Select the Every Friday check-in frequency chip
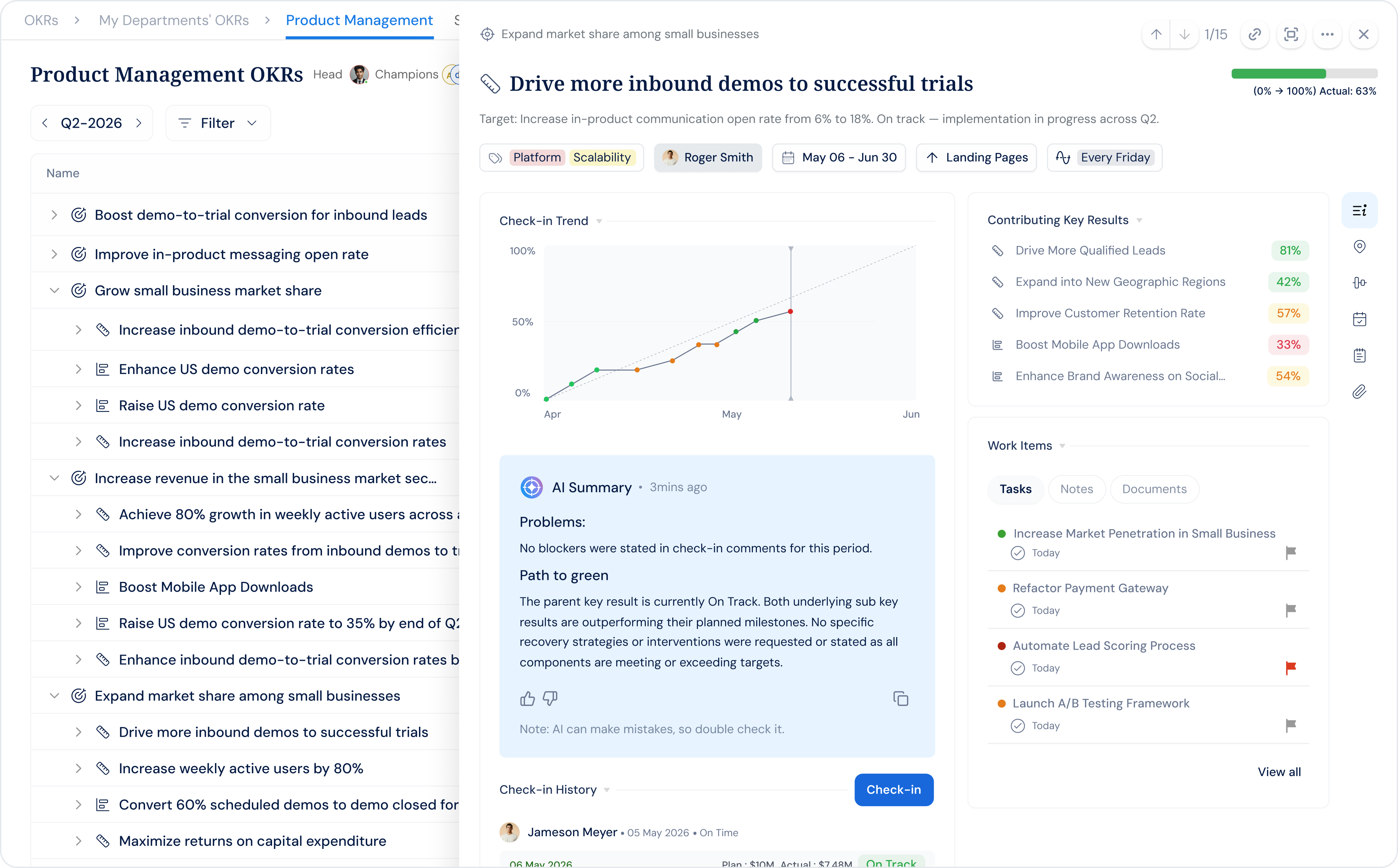The image size is (1398, 868). [x=1105, y=157]
